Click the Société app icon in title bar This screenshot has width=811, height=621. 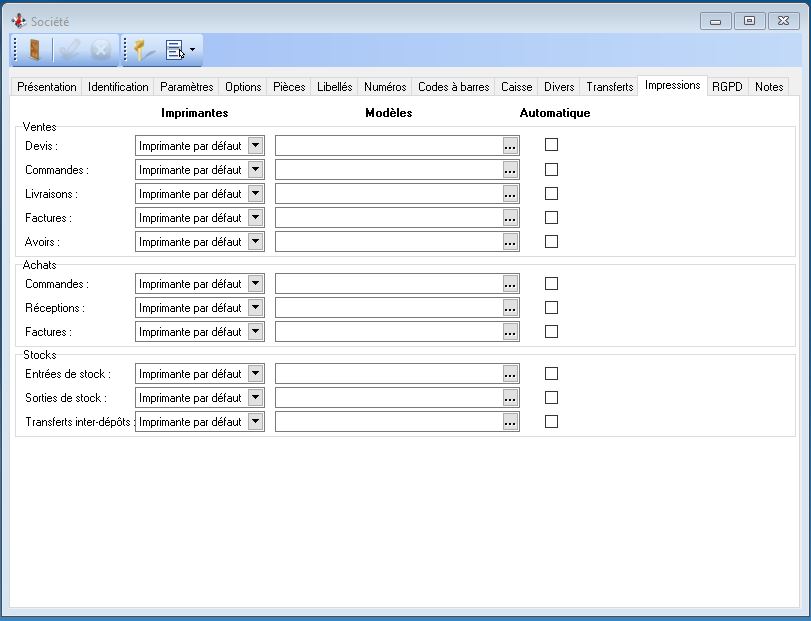pos(18,21)
